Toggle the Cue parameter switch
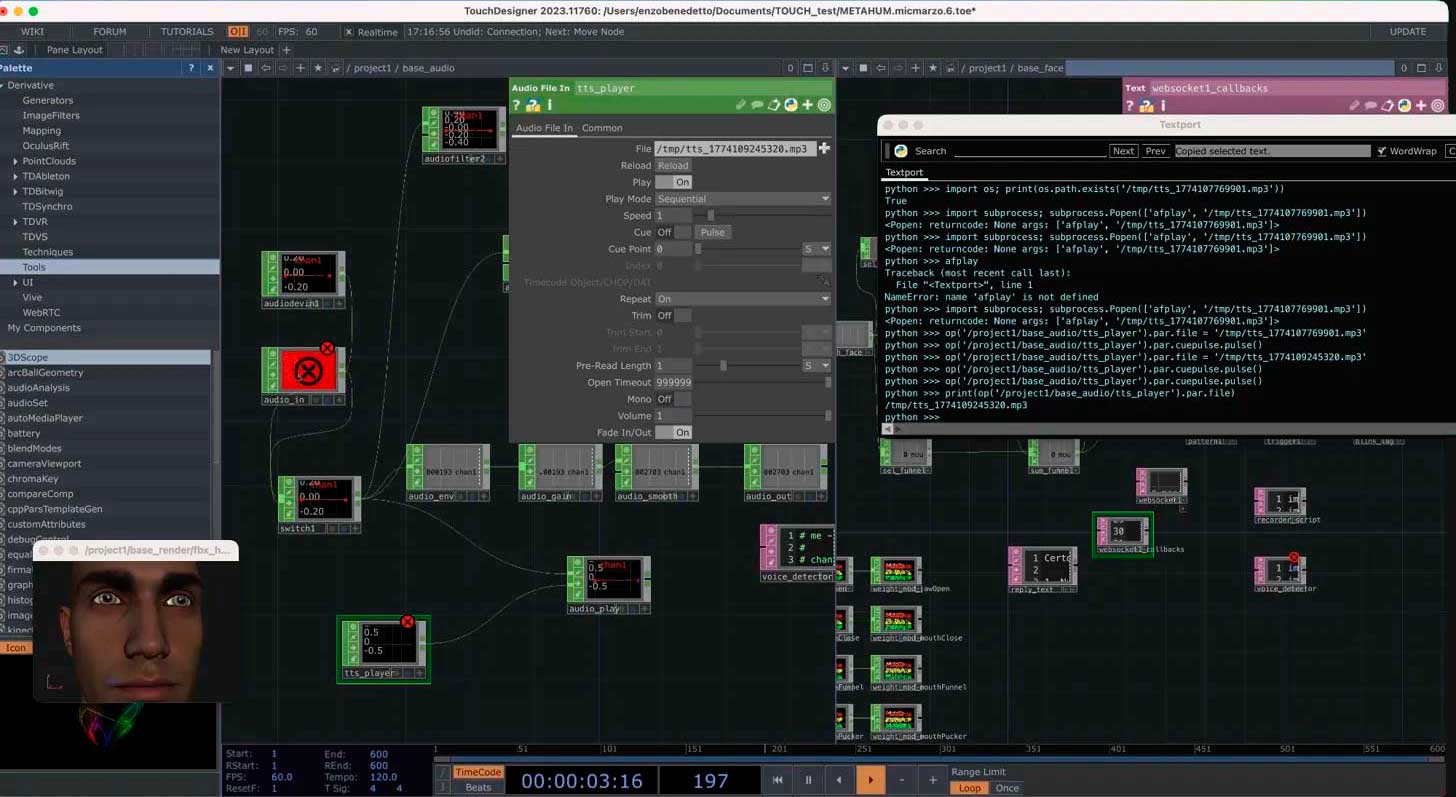 click(673, 232)
